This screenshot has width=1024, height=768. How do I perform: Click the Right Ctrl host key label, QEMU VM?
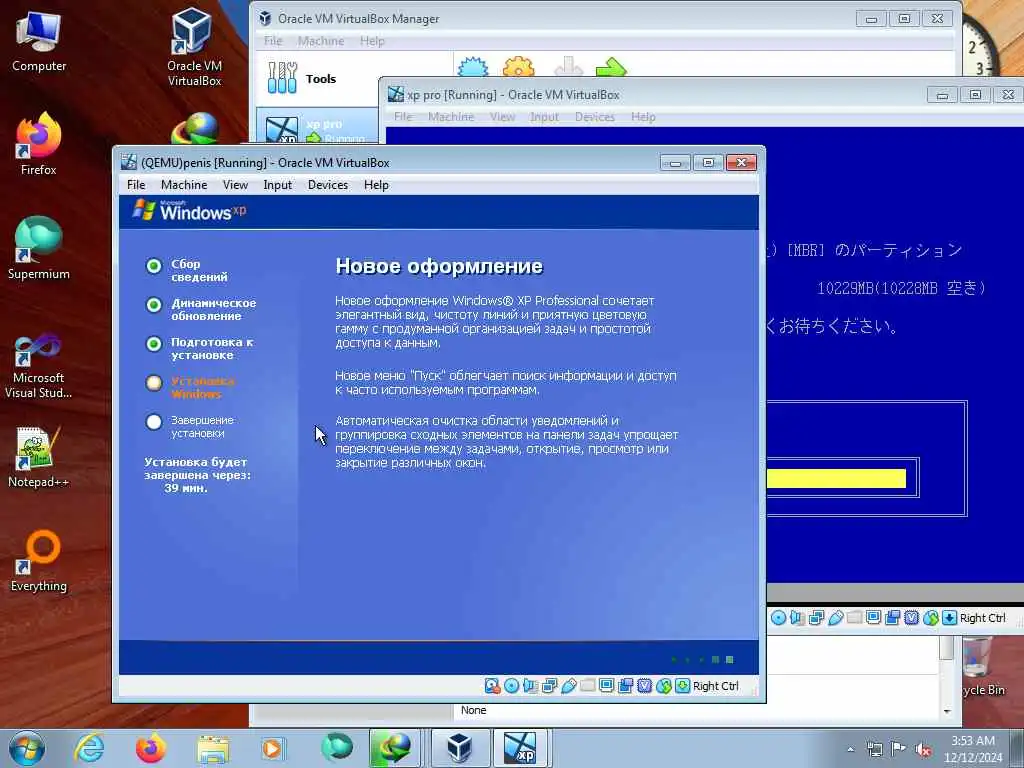click(716, 686)
